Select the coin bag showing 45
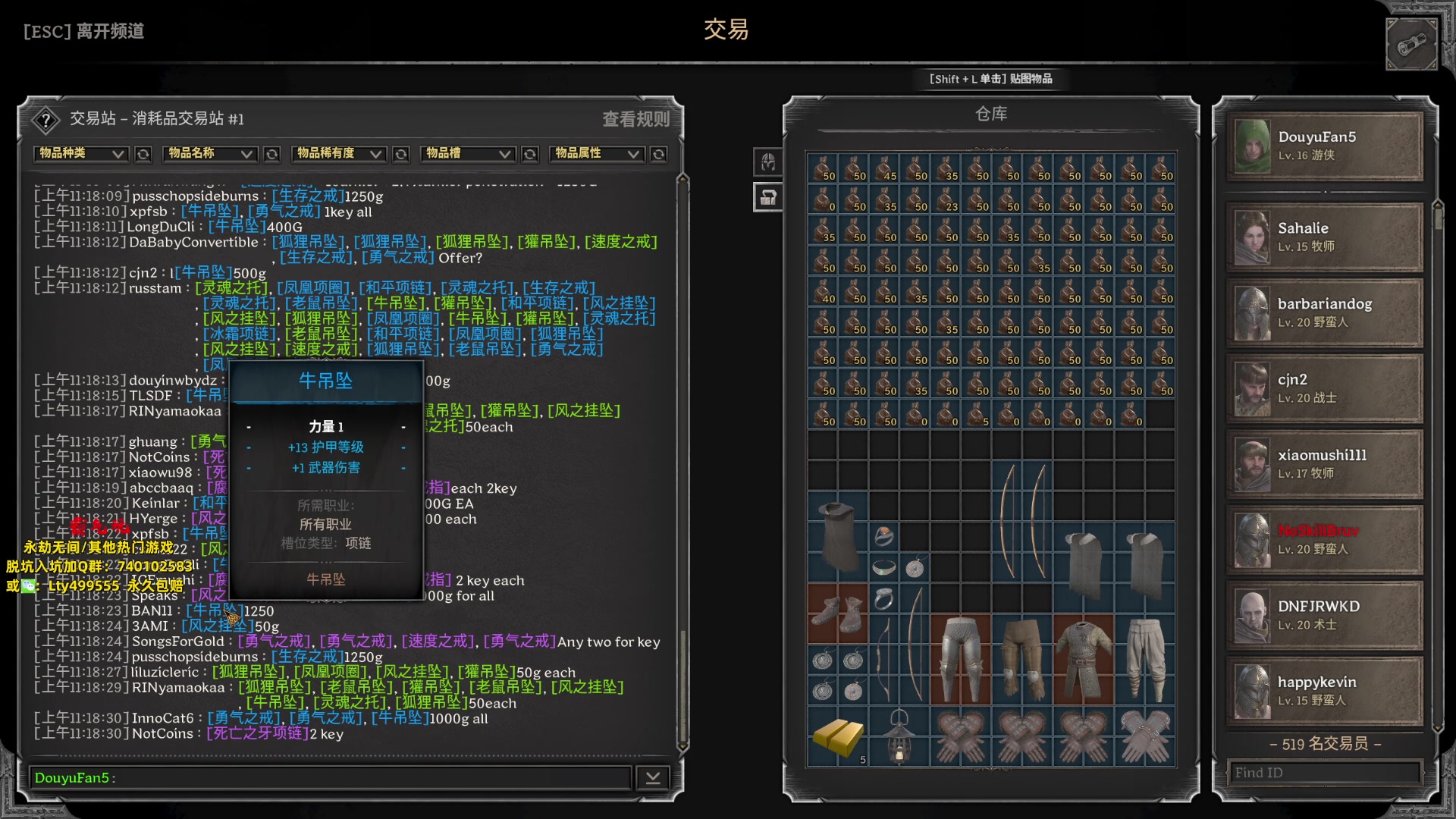 (883, 168)
